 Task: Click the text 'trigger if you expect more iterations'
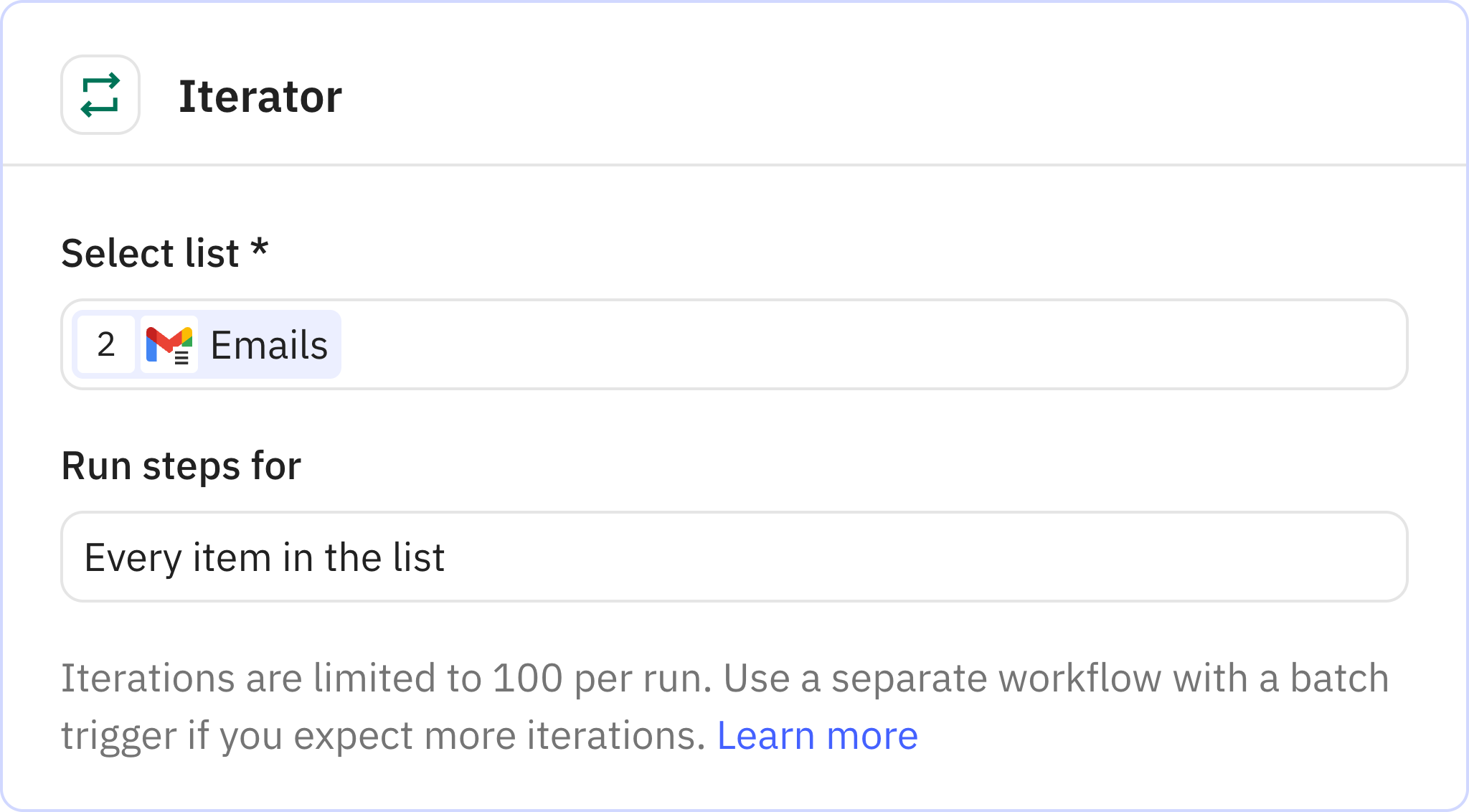(383, 736)
